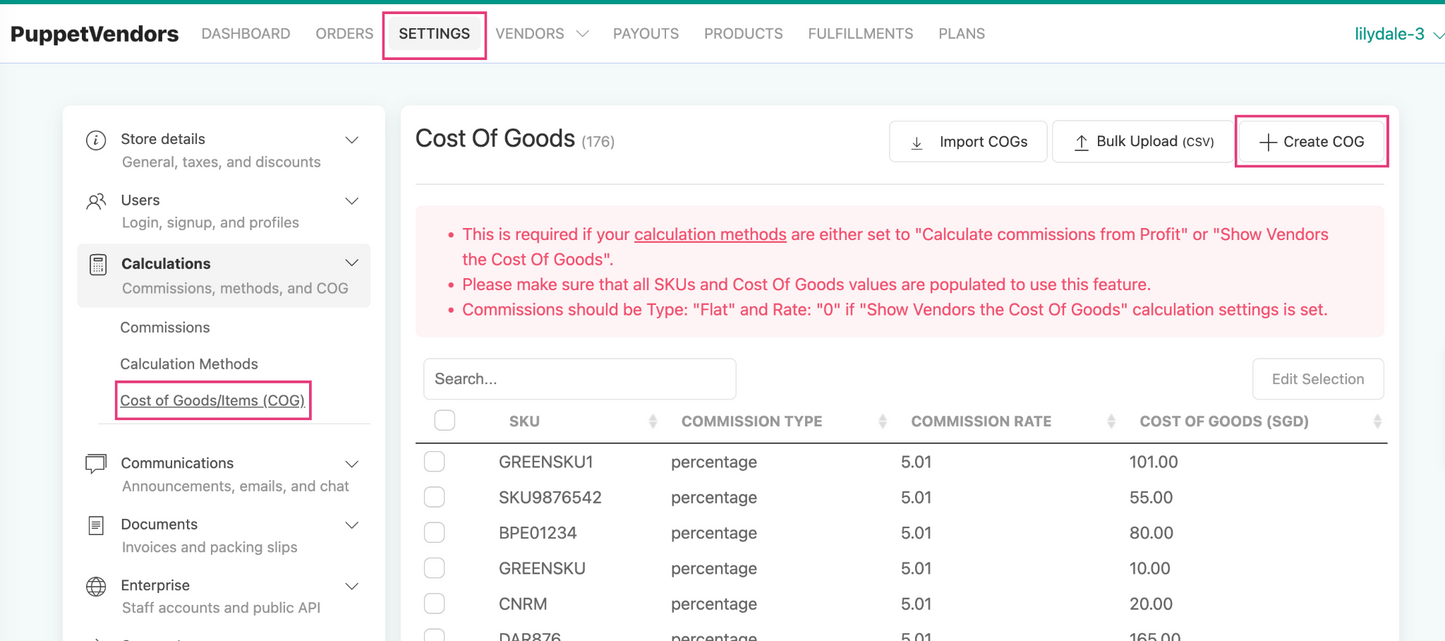Focus the Search input field

pyautogui.click(x=580, y=379)
